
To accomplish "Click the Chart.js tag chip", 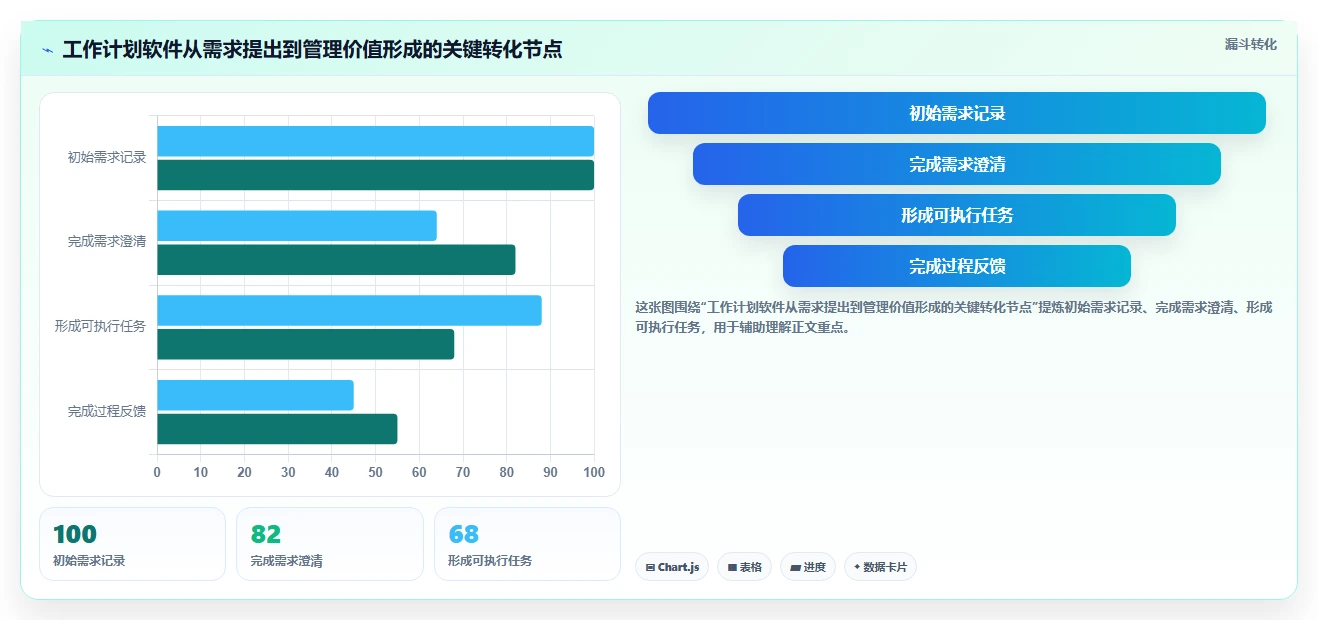I will 672,567.
